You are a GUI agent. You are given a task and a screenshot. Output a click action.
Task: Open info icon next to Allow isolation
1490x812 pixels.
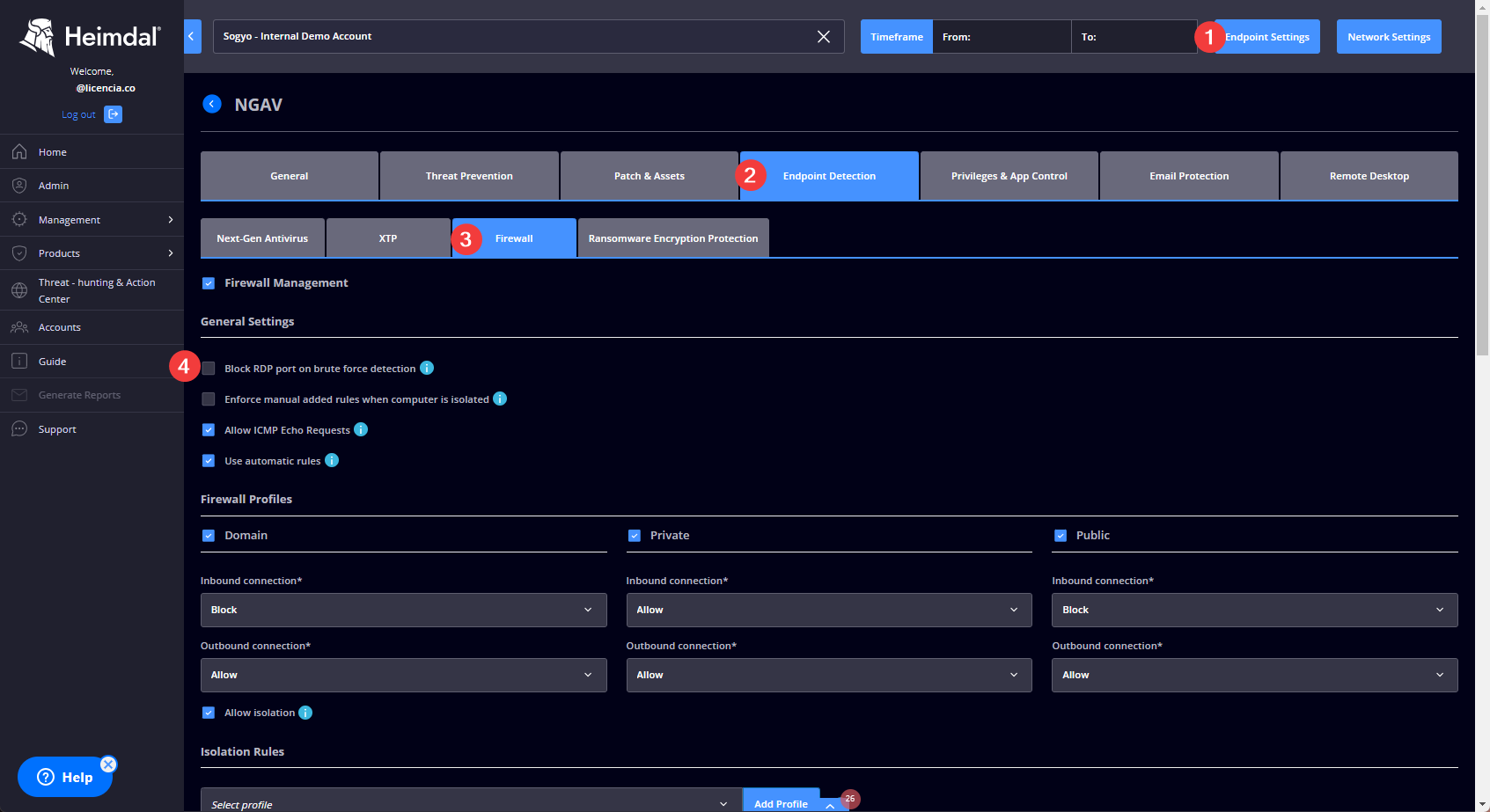point(305,713)
